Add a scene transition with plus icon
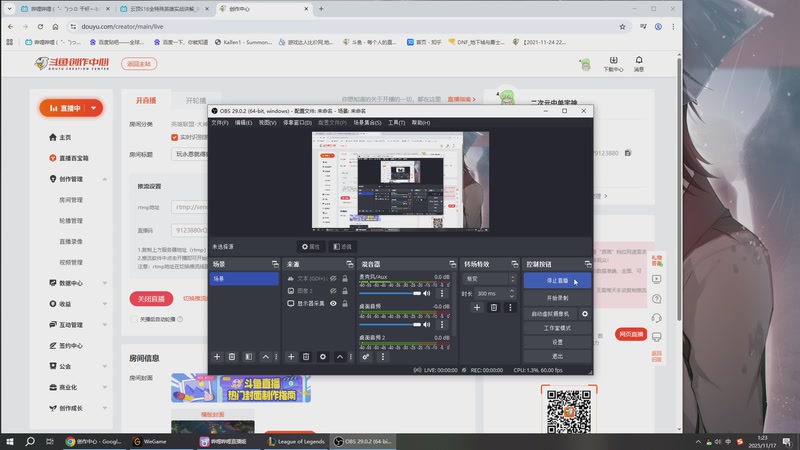 (477, 308)
